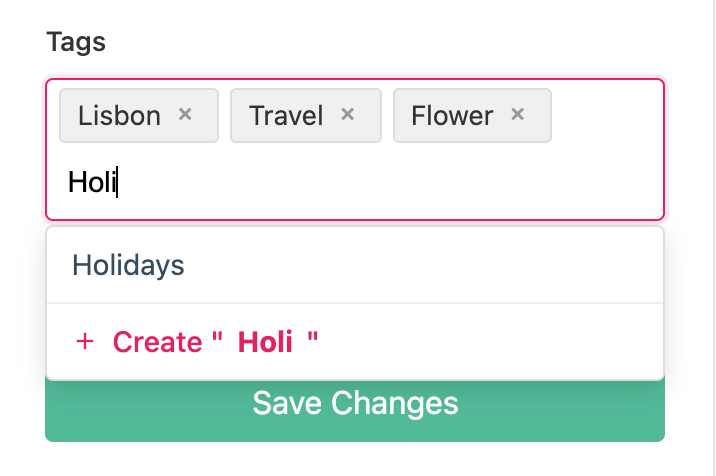Screen dimensions: 716x476
Task: Focus the tag input containing "Holi"
Action: (x=300, y=183)
